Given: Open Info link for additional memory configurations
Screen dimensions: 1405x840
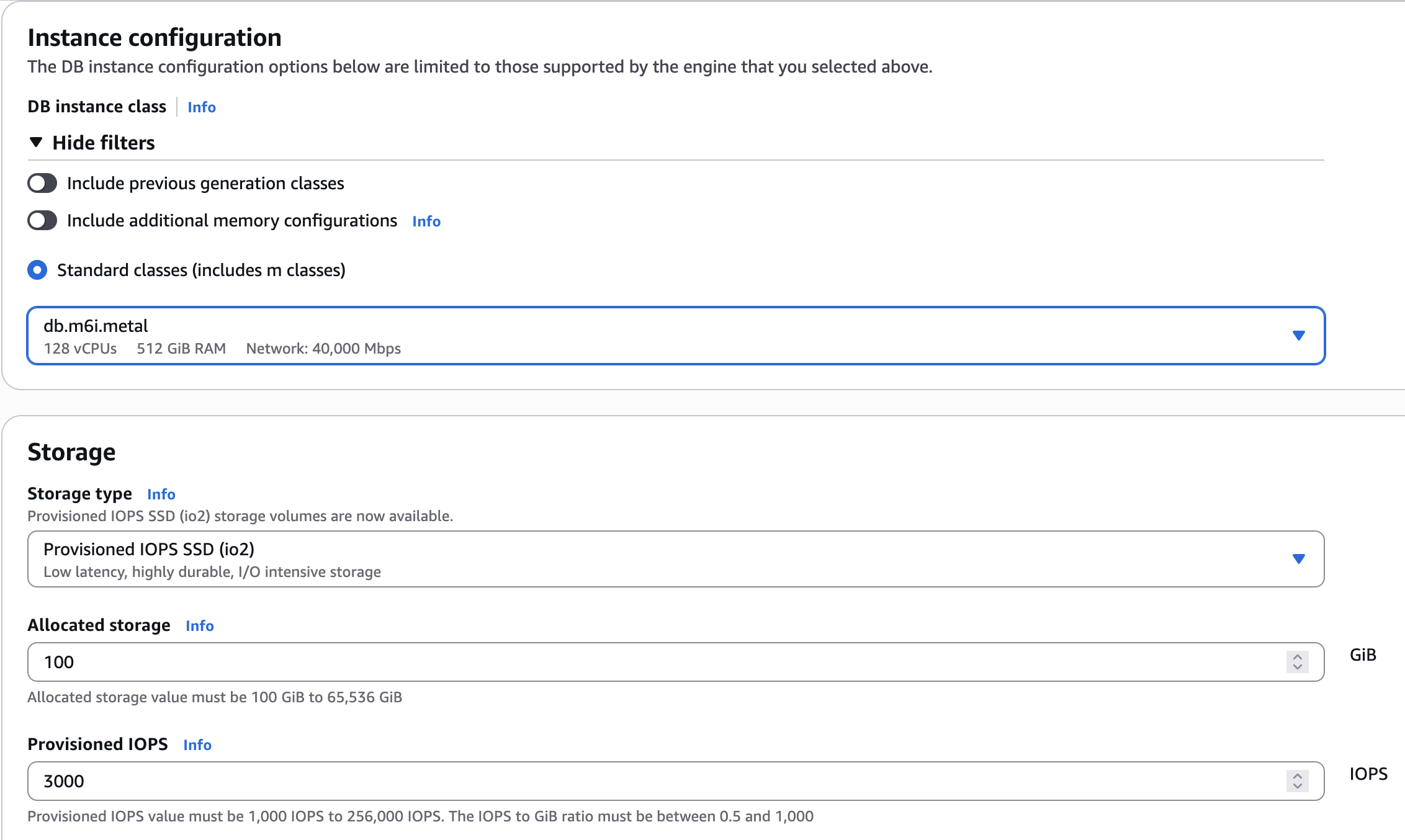Looking at the screenshot, I should [426, 221].
